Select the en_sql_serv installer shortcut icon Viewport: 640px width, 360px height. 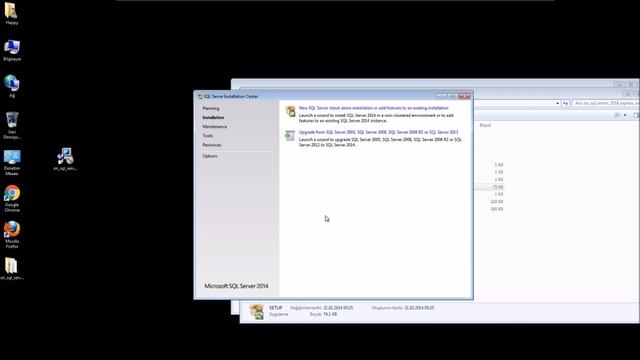click(x=65, y=159)
